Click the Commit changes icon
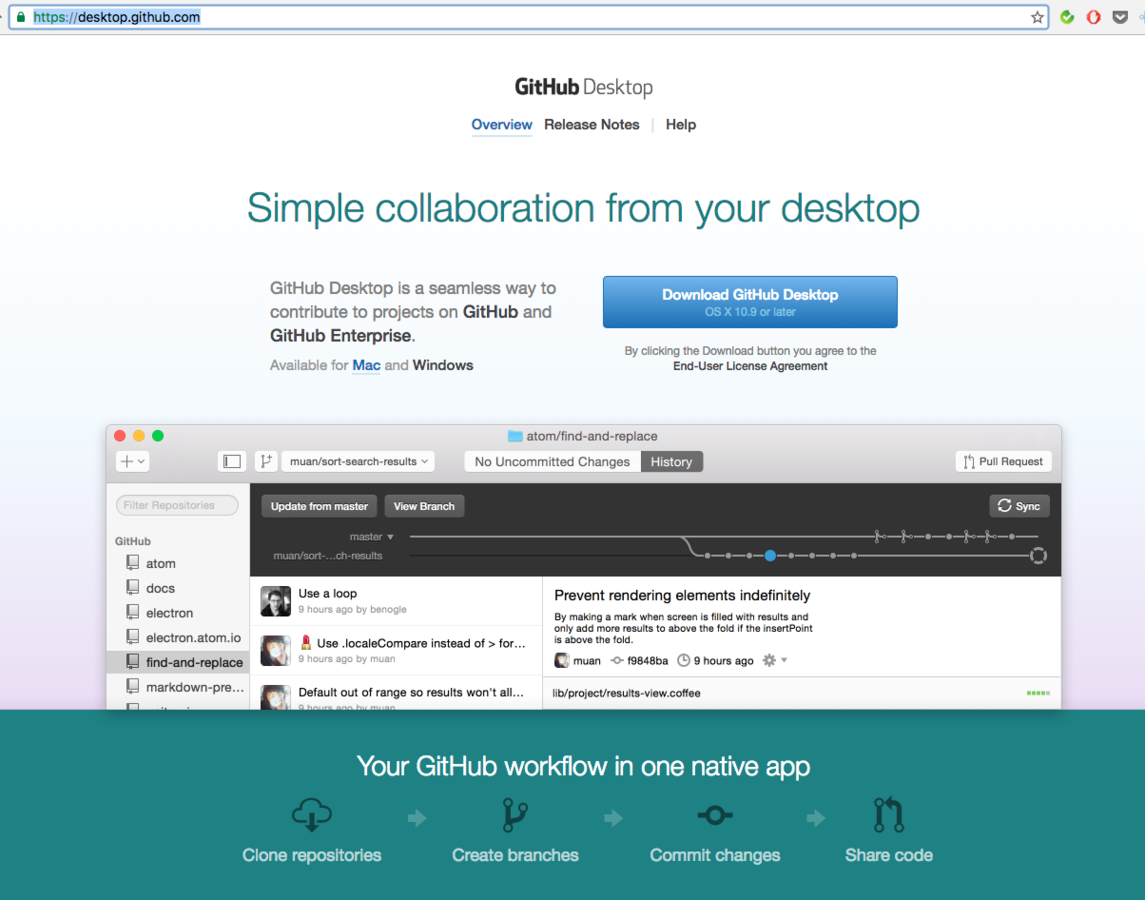This screenshot has width=1145, height=900. coord(715,815)
